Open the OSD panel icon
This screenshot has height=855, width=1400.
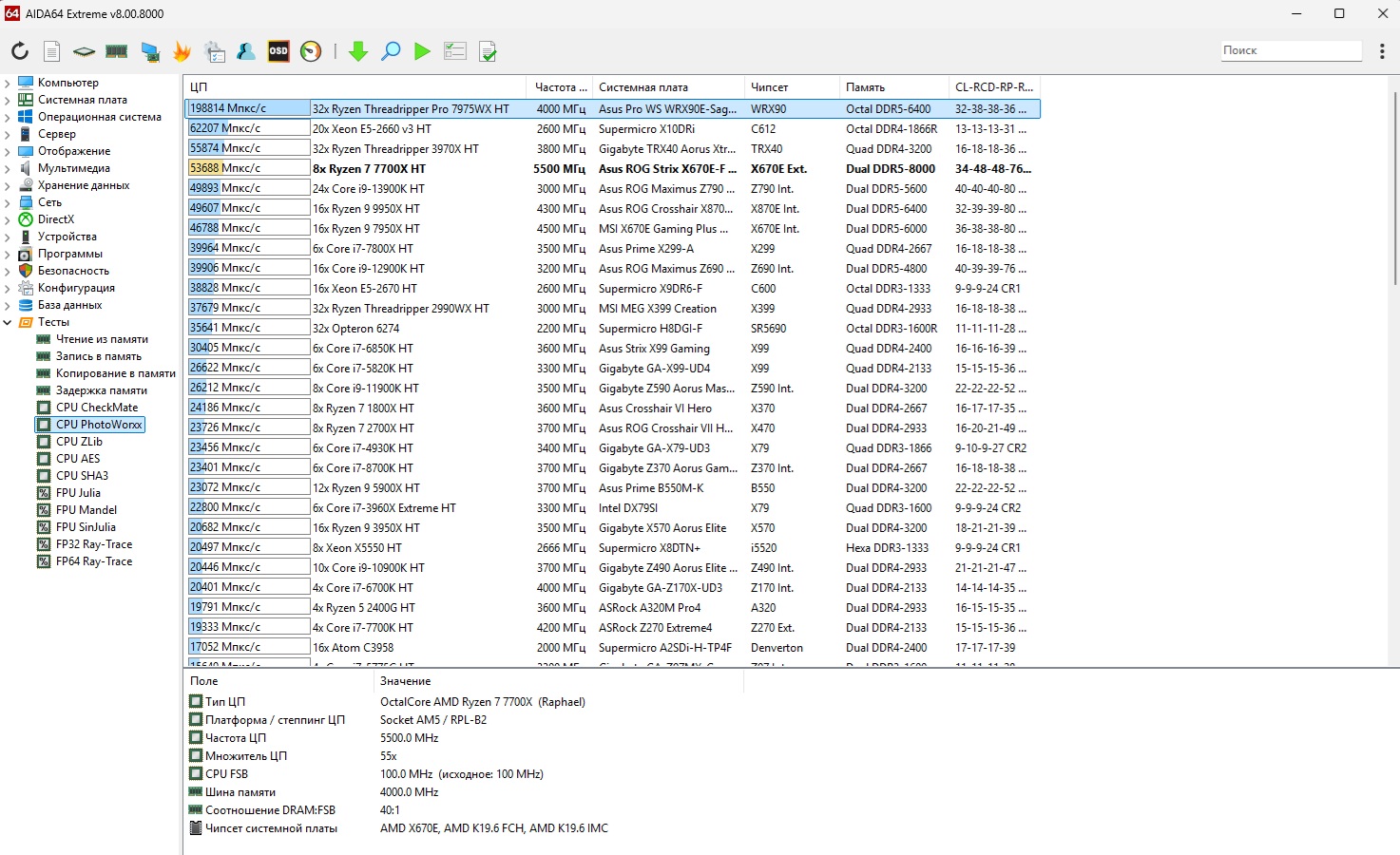coord(278,51)
